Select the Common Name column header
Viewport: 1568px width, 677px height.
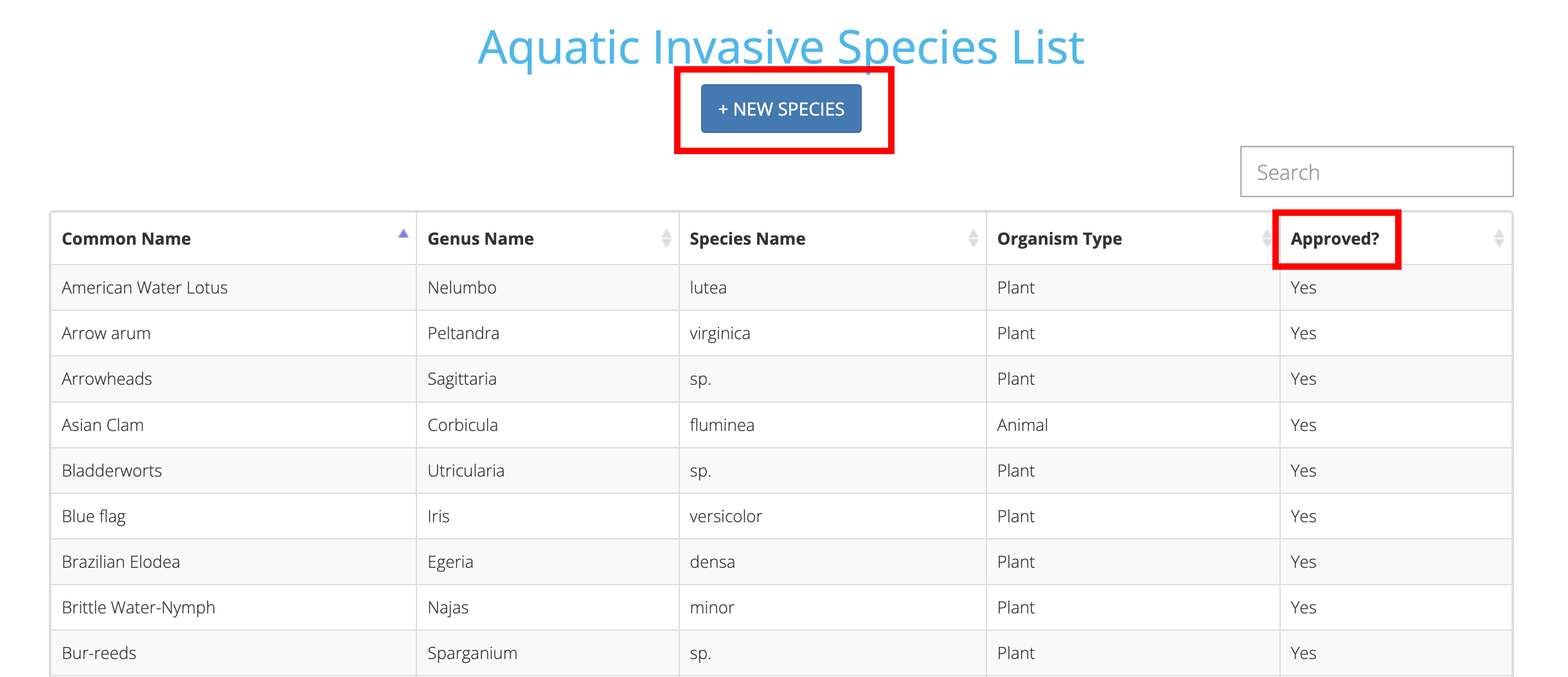tap(127, 239)
